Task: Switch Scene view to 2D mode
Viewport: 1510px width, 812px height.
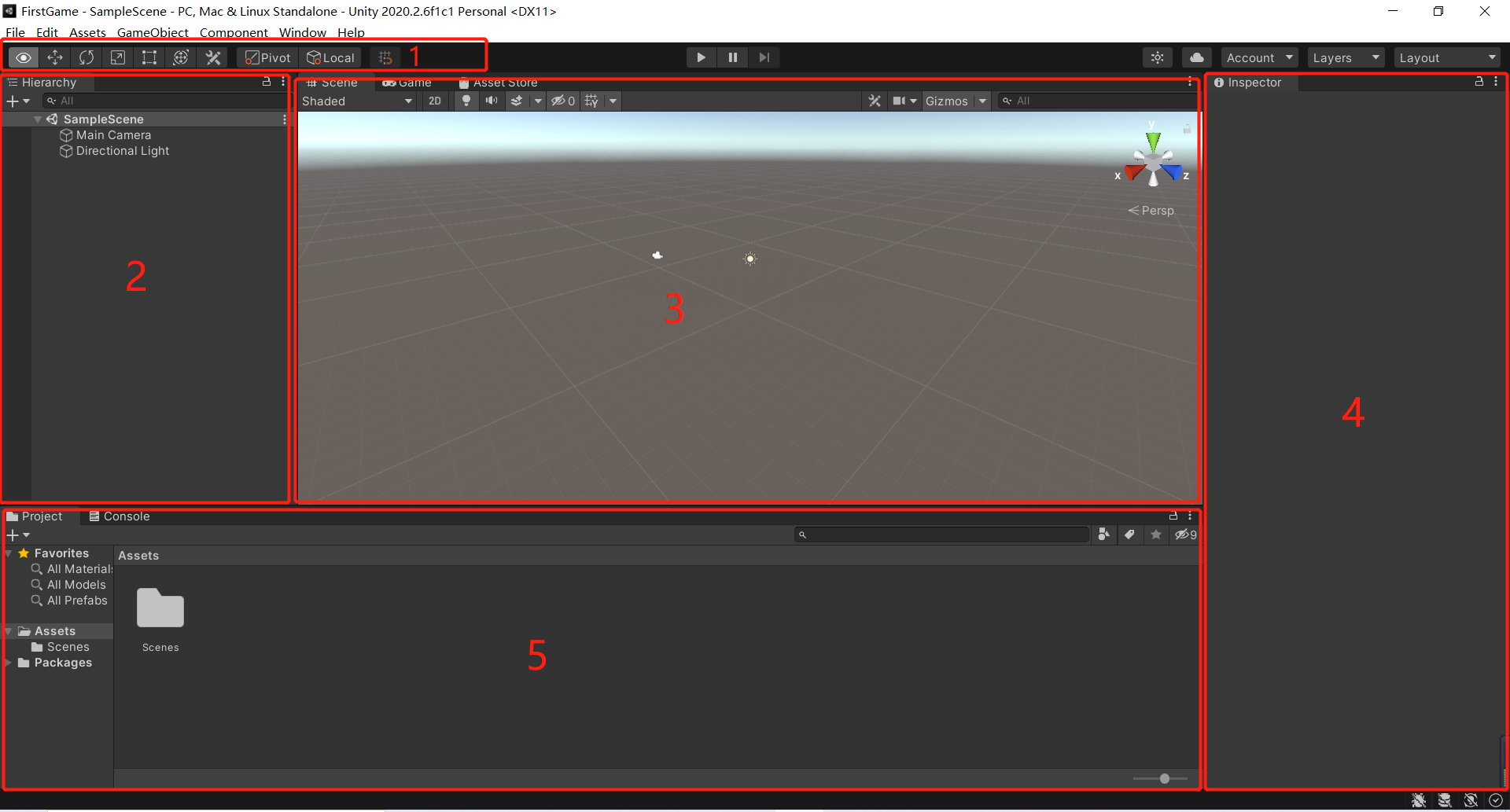Action: [x=434, y=101]
